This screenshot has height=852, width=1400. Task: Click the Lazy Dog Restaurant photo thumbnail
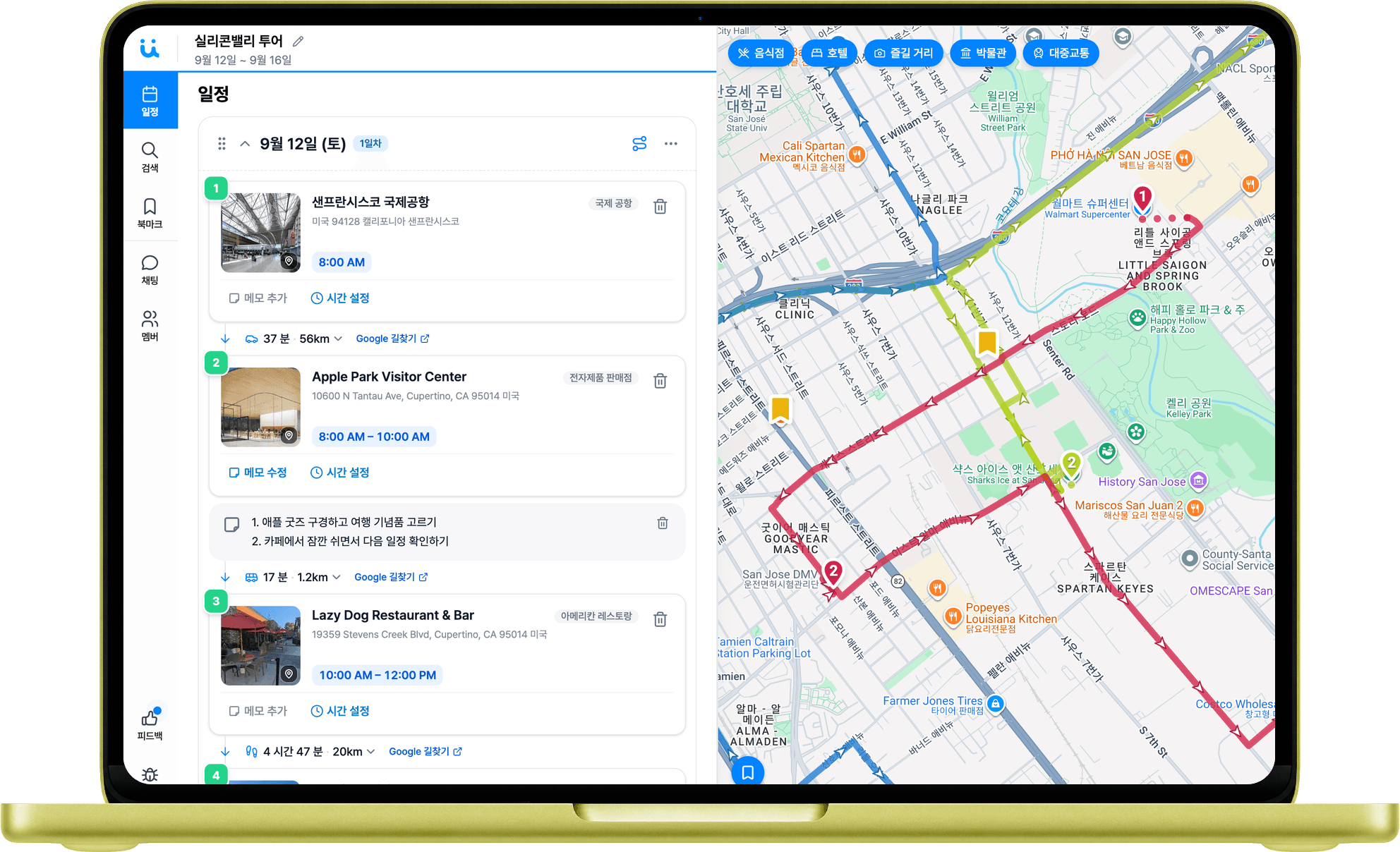pyautogui.click(x=260, y=645)
